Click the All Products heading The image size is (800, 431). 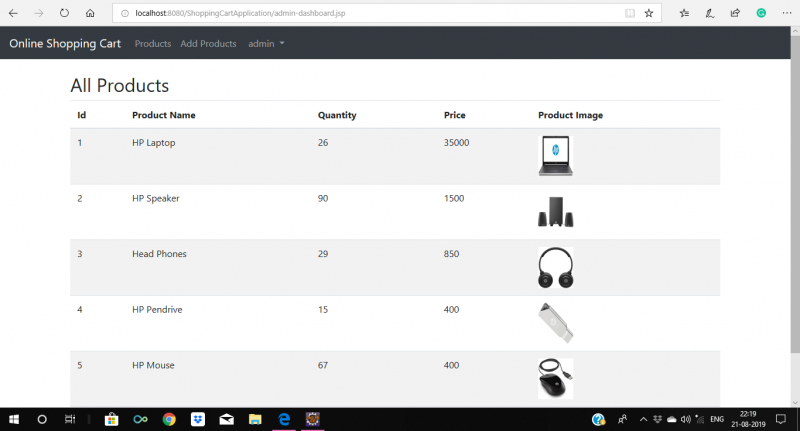coord(119,86)
